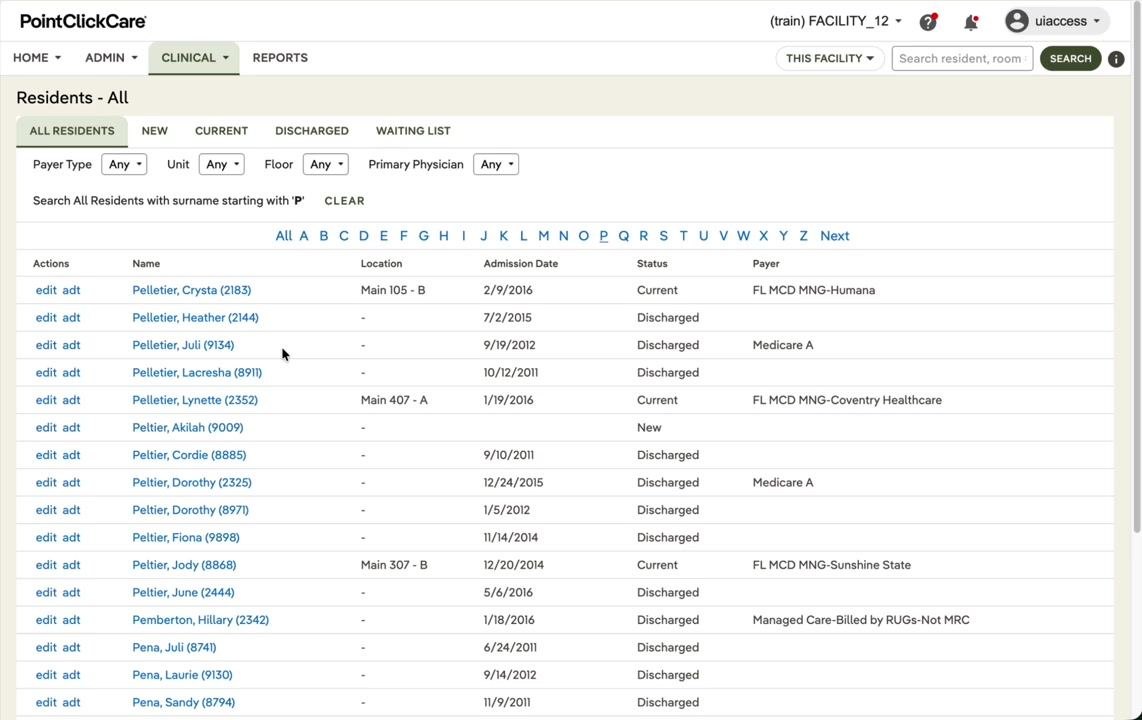Open resident Peltier, Cordie (8885)
The height and width of the screenshot is (720, 1142).
tap(189, 455)
